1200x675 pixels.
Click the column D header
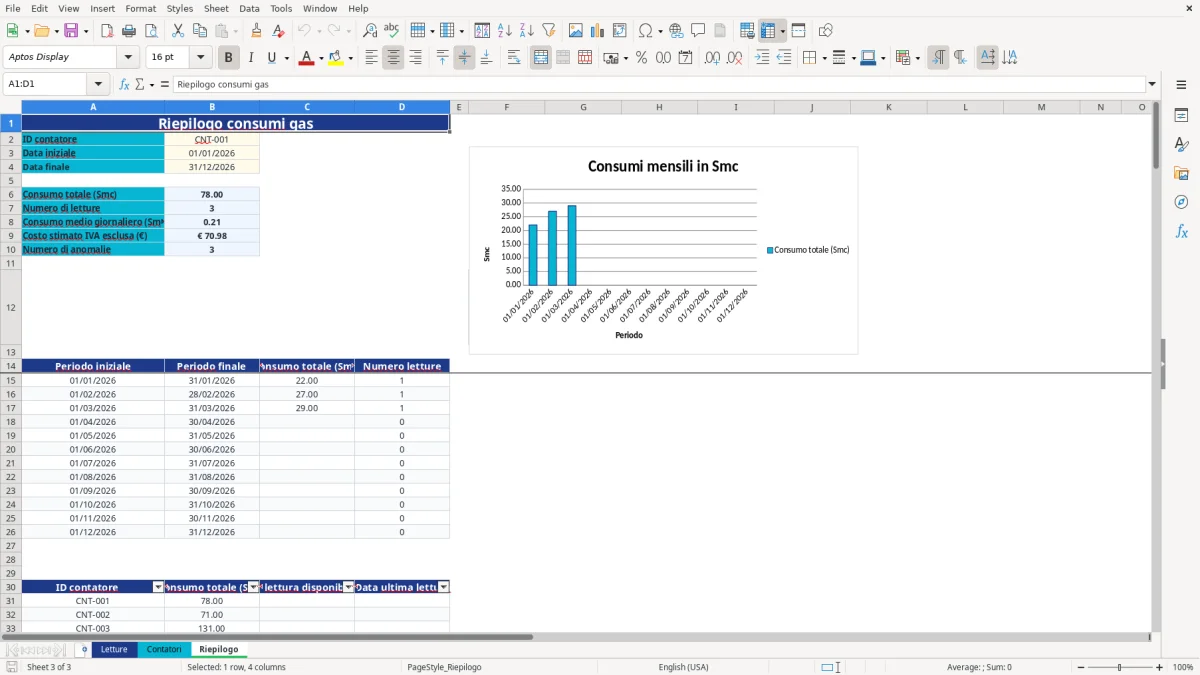[x=402, y=107]
